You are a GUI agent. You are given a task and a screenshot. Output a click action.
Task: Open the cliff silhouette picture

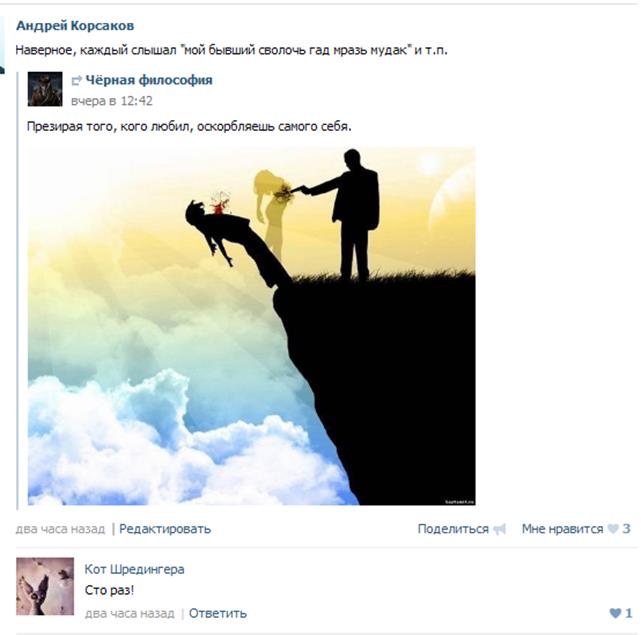pos(251,326)
